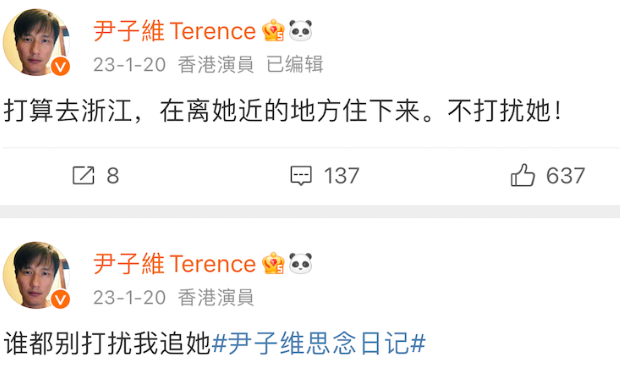Screen dimensions: 620x369
Task: Open the second post's profile avatar
Action: coord(36,275)
